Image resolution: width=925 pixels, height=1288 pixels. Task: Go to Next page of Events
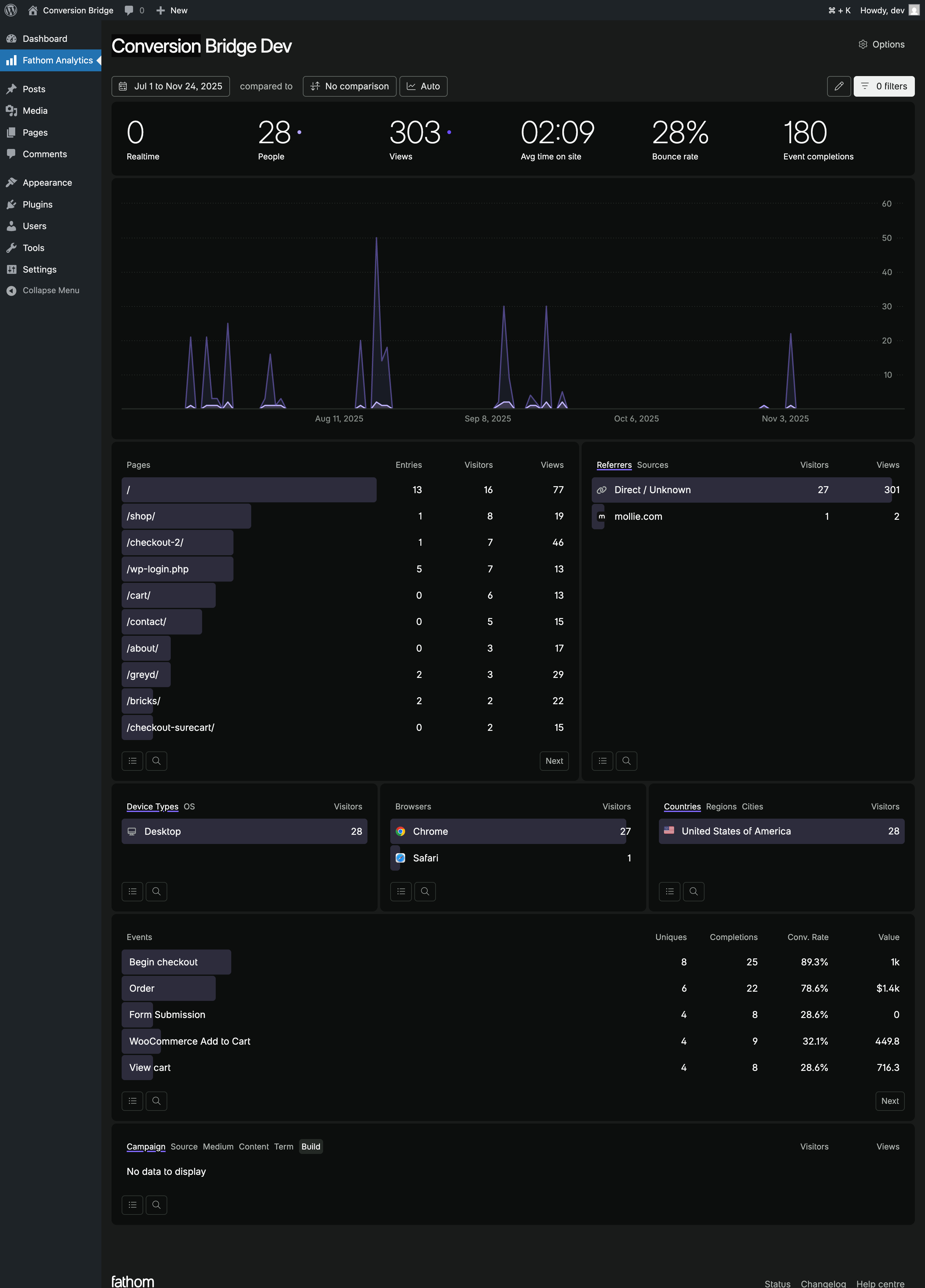pyautogui.click(x=890, y=1101)
